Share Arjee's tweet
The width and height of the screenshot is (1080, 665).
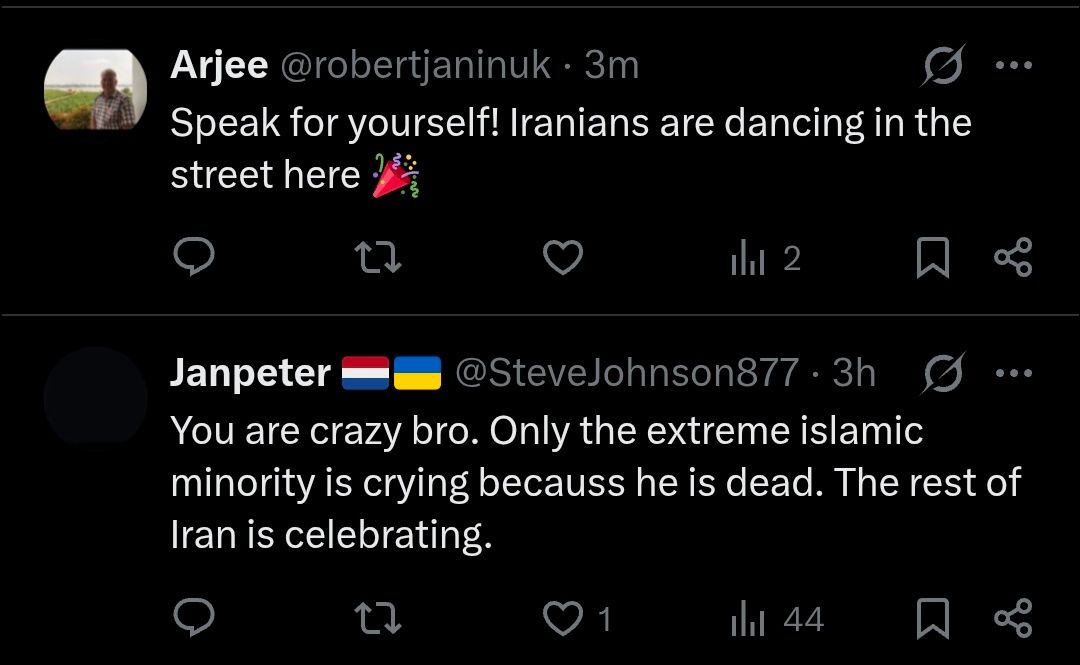coord(1012,259)
